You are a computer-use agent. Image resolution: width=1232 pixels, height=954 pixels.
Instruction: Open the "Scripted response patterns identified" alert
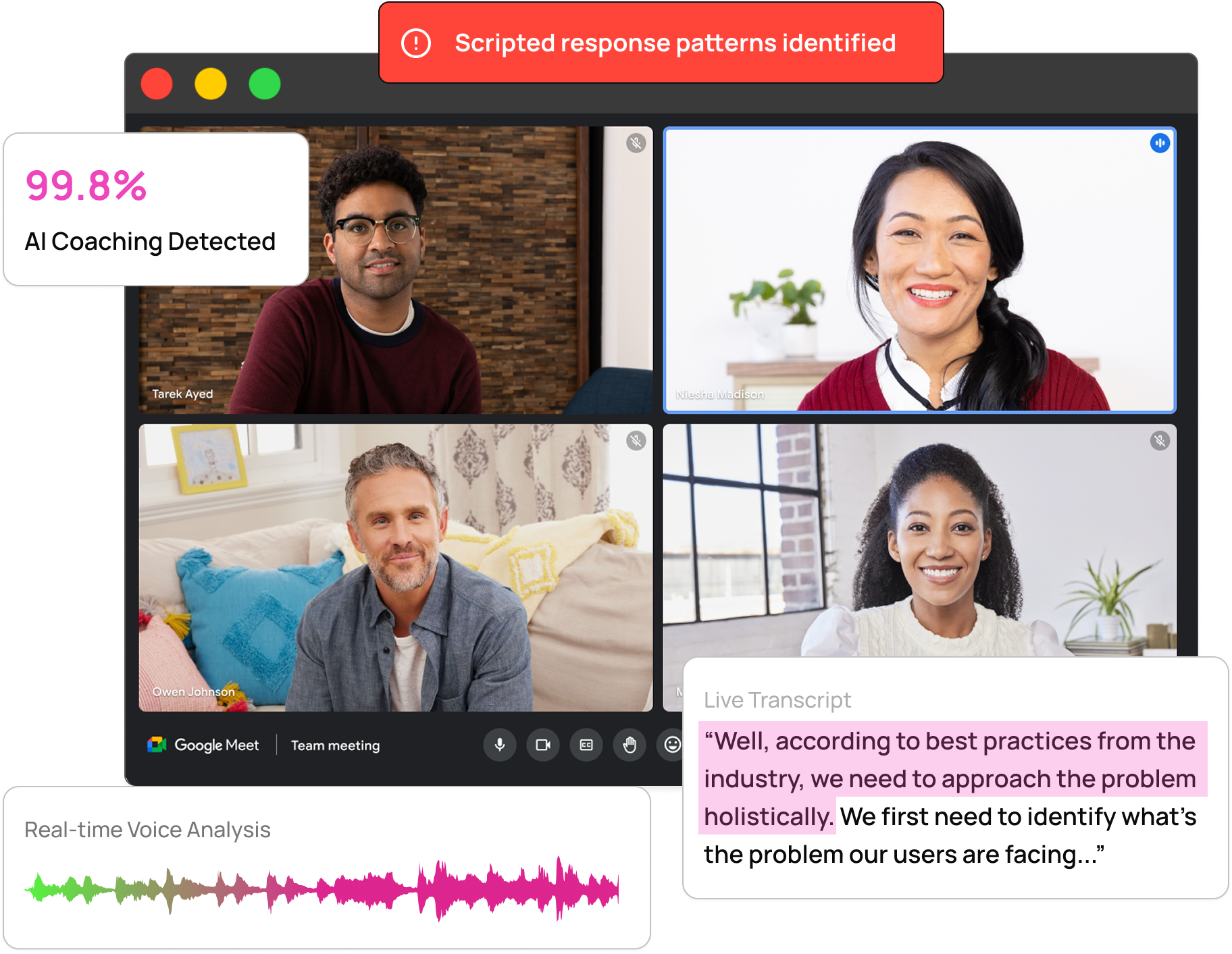[x=674, y=43]
